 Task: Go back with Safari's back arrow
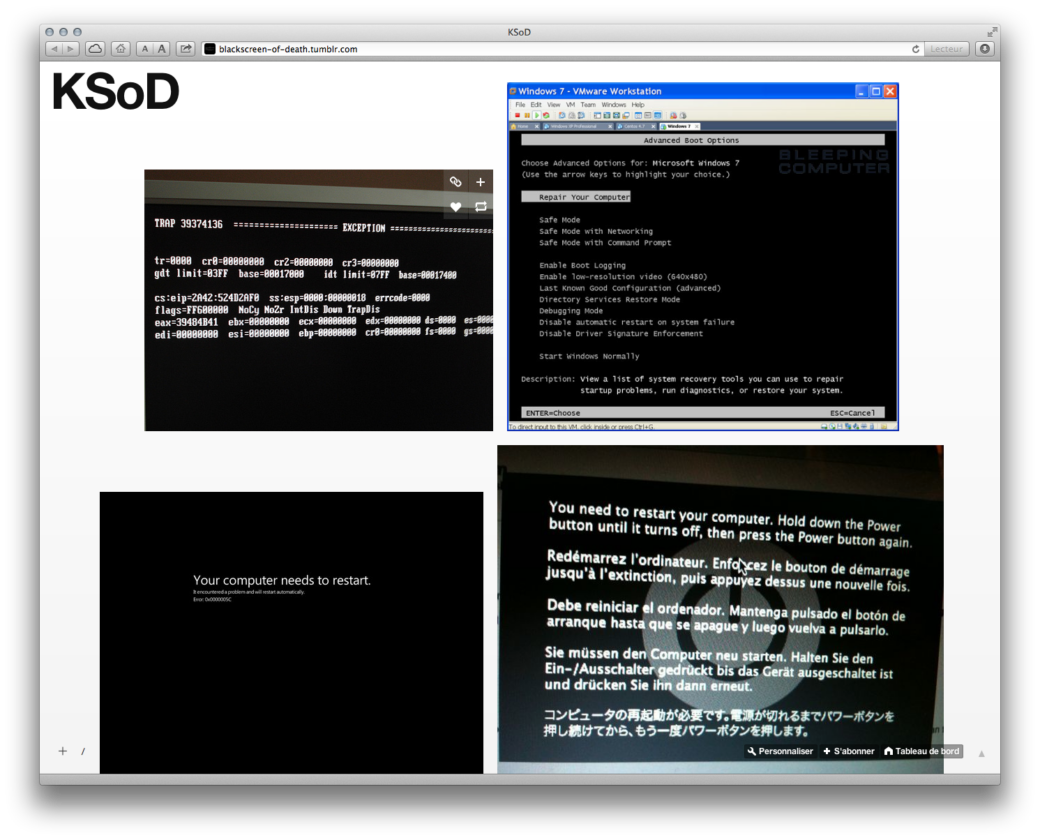click(54, 49)
